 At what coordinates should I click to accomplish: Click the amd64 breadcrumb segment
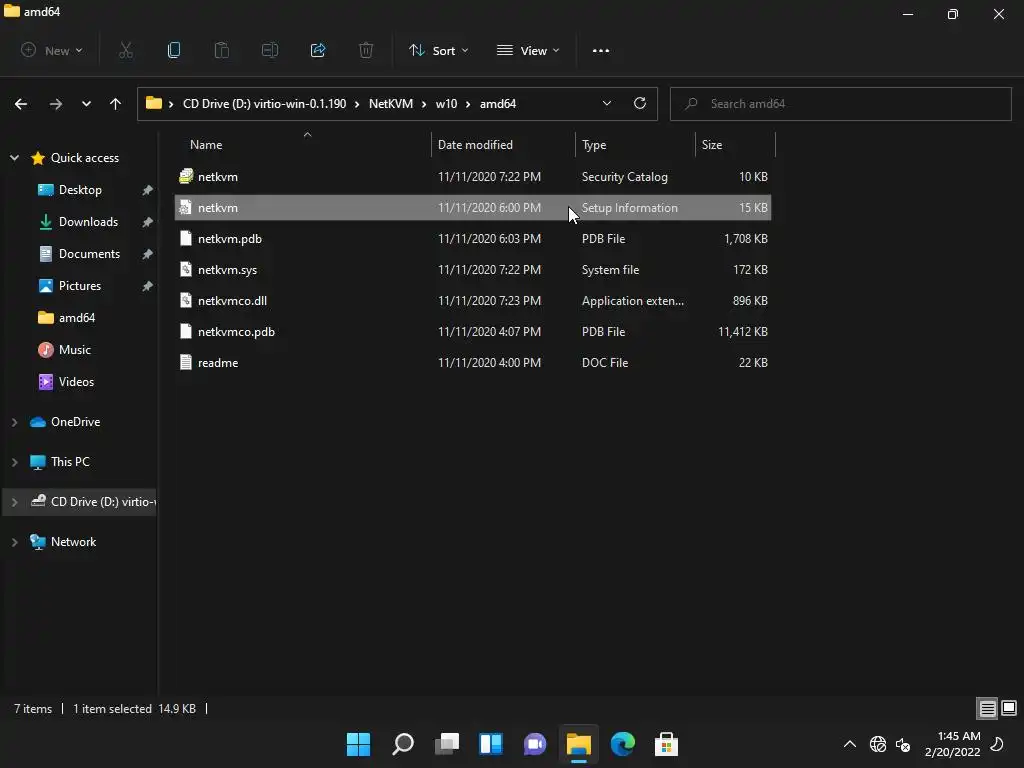498,104
